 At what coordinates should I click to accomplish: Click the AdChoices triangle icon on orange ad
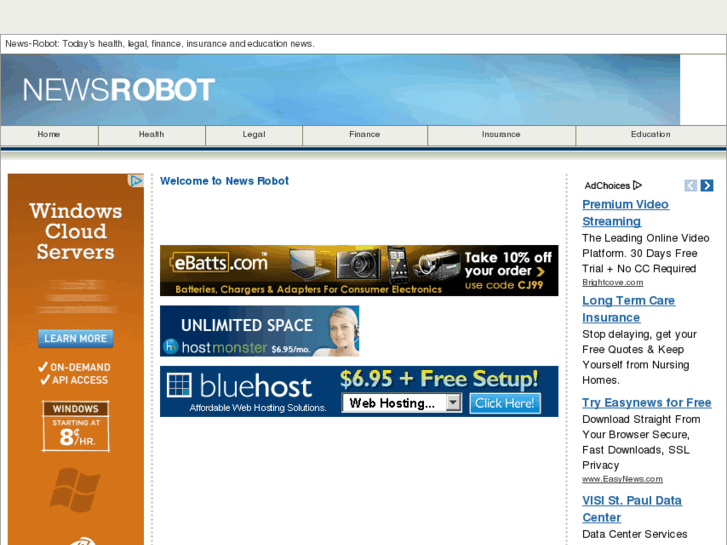135,180
